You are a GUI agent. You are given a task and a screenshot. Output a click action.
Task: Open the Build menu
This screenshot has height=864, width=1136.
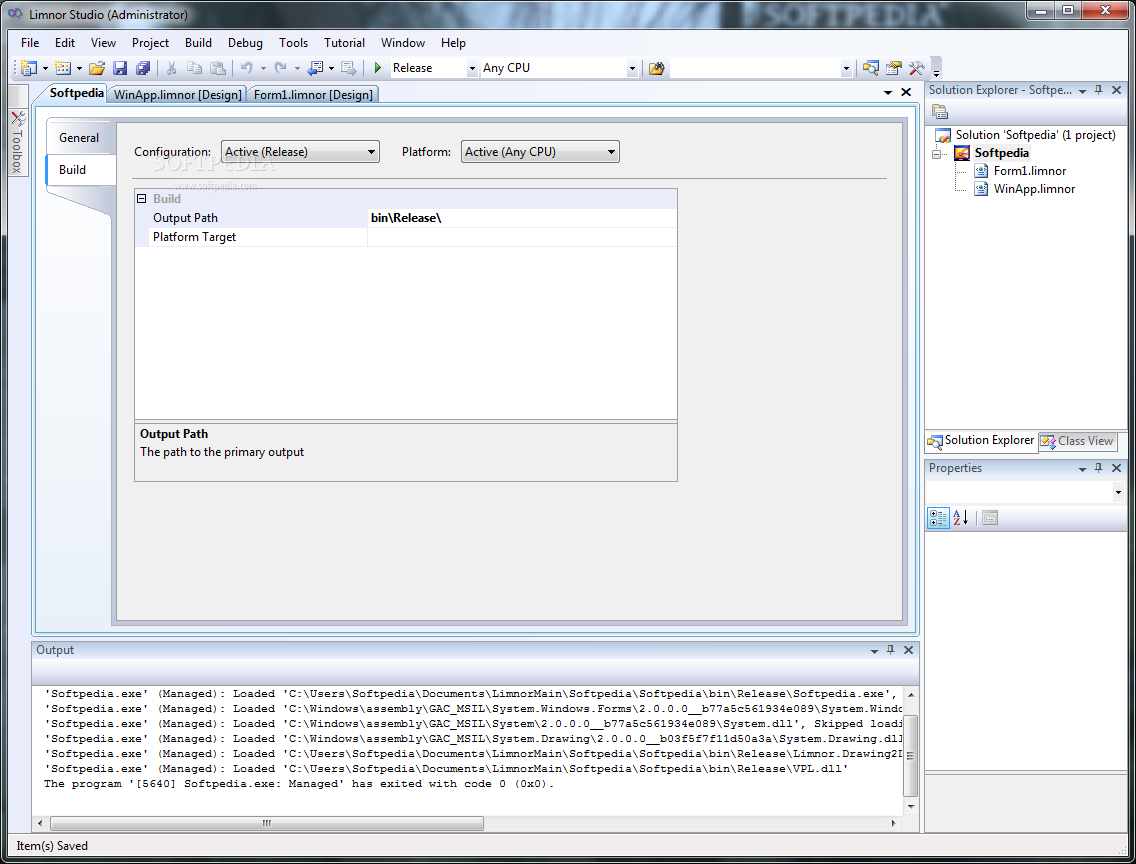[198, 43]
